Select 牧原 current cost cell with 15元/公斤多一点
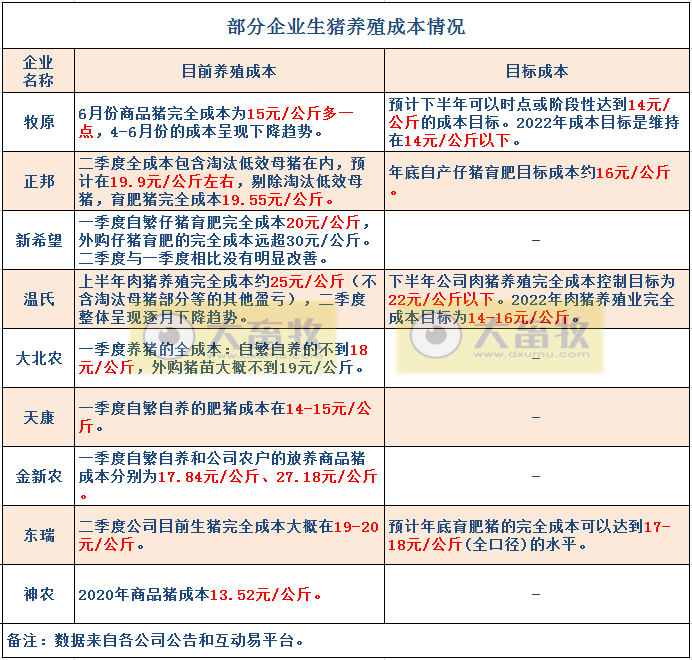This screenshot has width=692, height=660. tap(229, 122)
